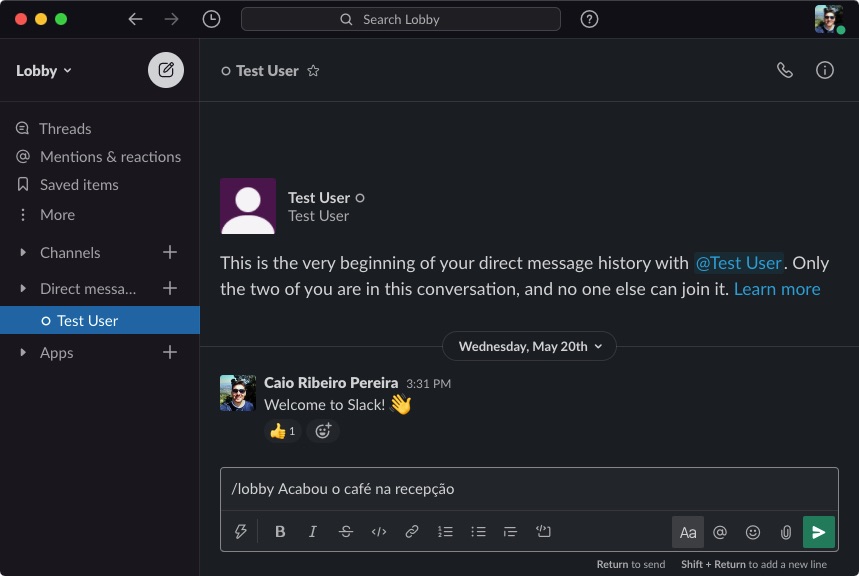Go back with the left arrow
The width and height of the screenshot is (859, 576).
[135, 19]
